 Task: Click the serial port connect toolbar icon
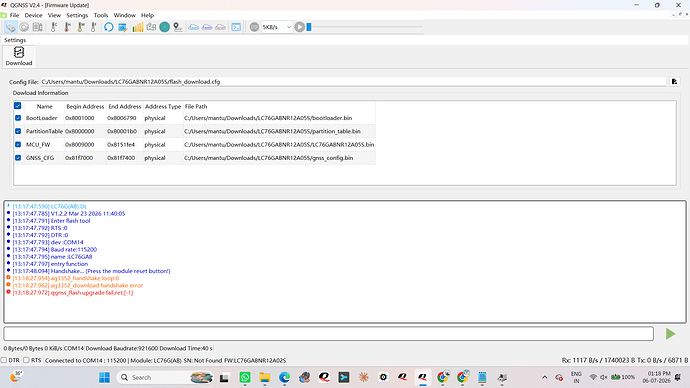coord(11,27)
